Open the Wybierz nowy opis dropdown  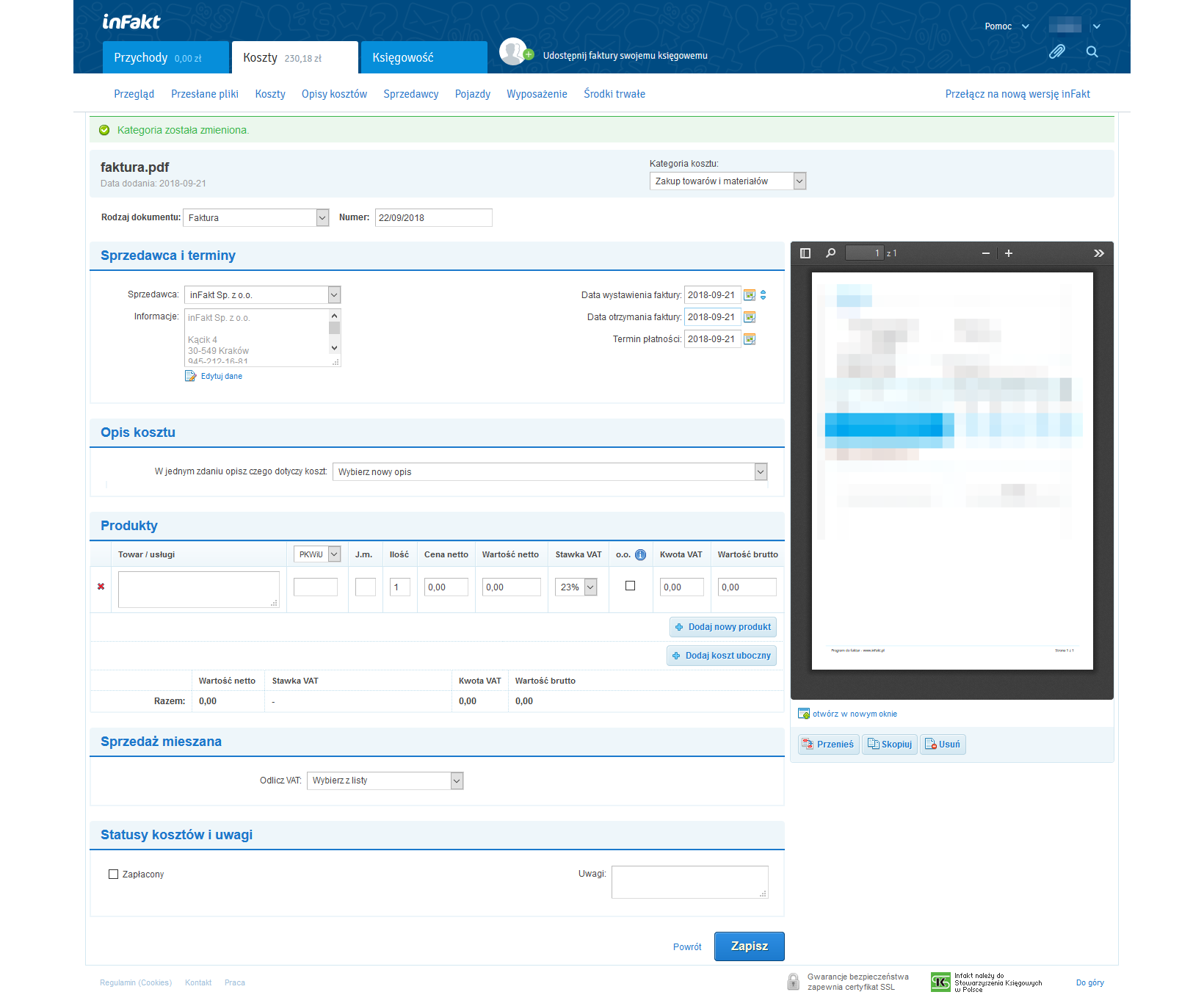[x=550, y=472]
